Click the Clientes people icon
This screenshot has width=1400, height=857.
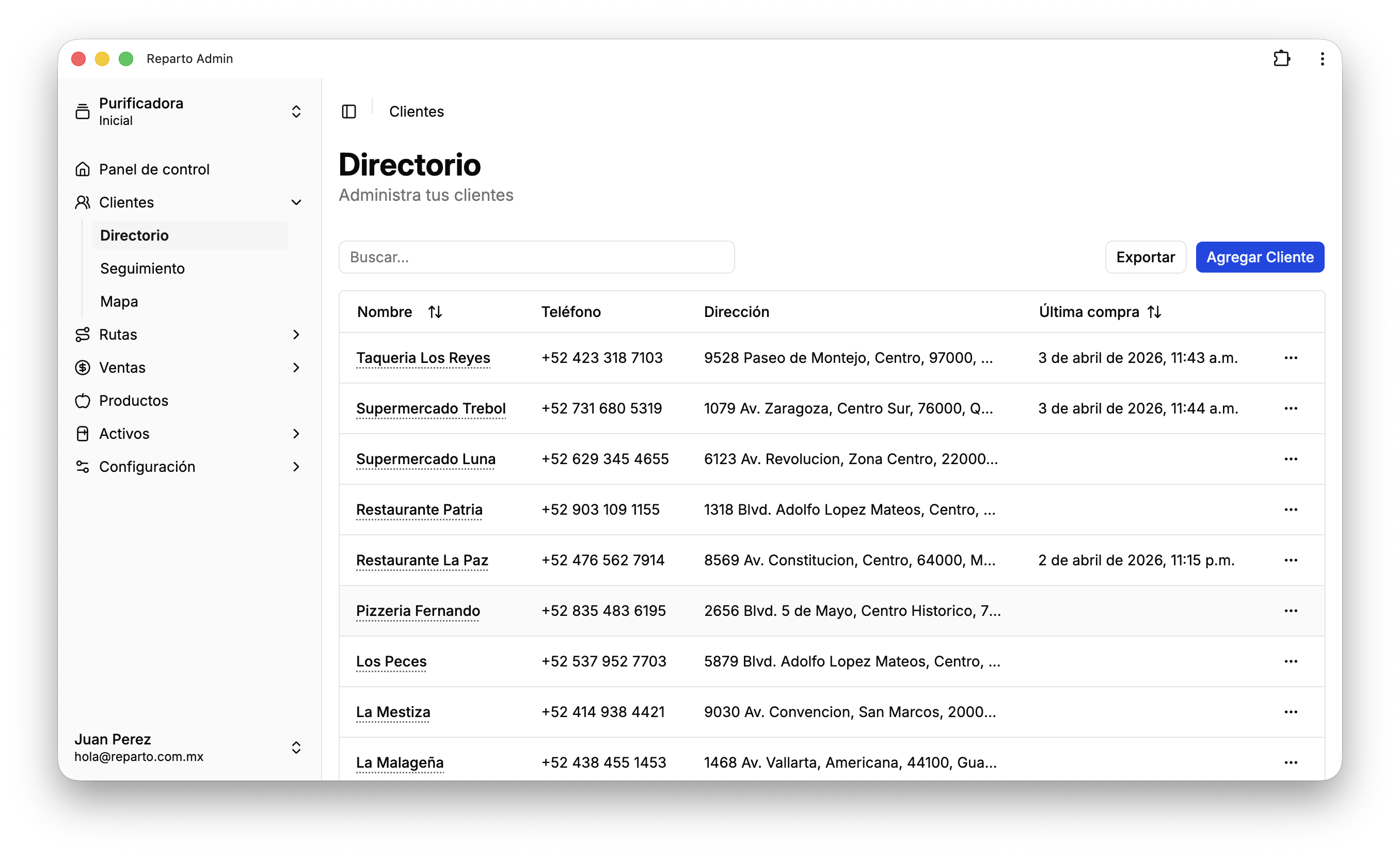(83, 202)
